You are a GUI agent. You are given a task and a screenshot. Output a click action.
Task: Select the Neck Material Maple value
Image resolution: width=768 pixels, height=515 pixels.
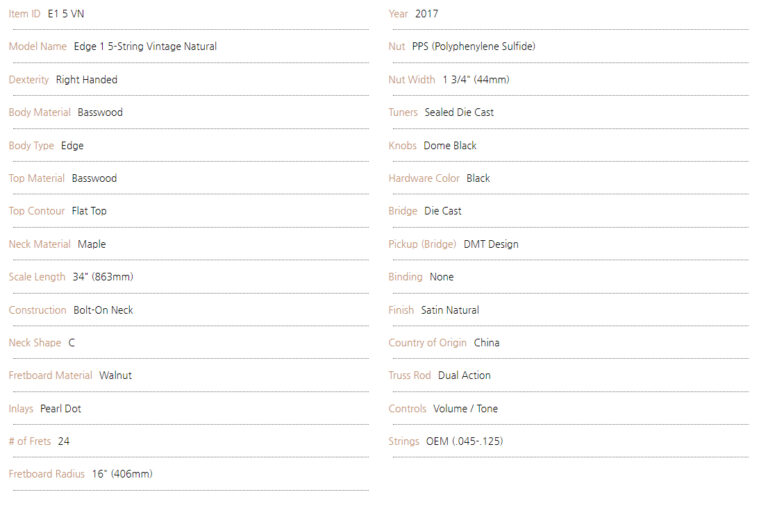(92, 244)
